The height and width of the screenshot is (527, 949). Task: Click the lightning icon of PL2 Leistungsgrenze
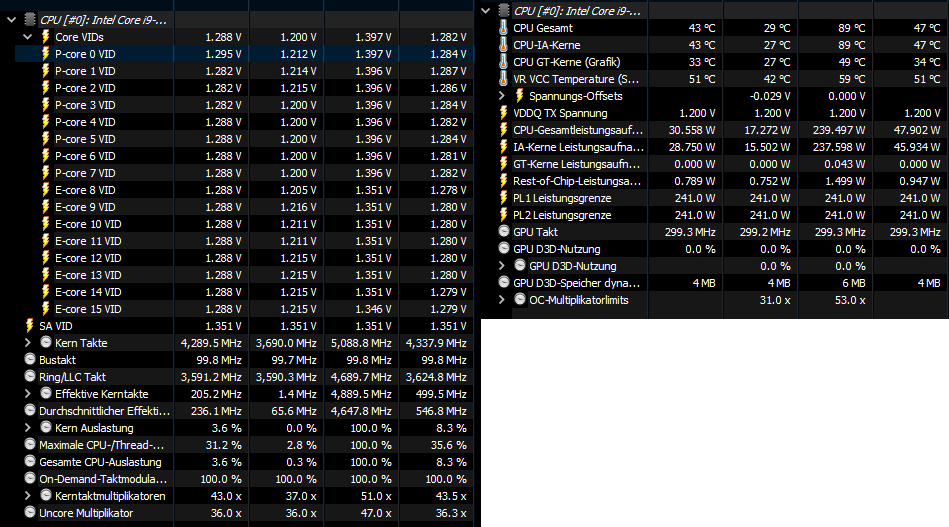(x=503, y=215)
